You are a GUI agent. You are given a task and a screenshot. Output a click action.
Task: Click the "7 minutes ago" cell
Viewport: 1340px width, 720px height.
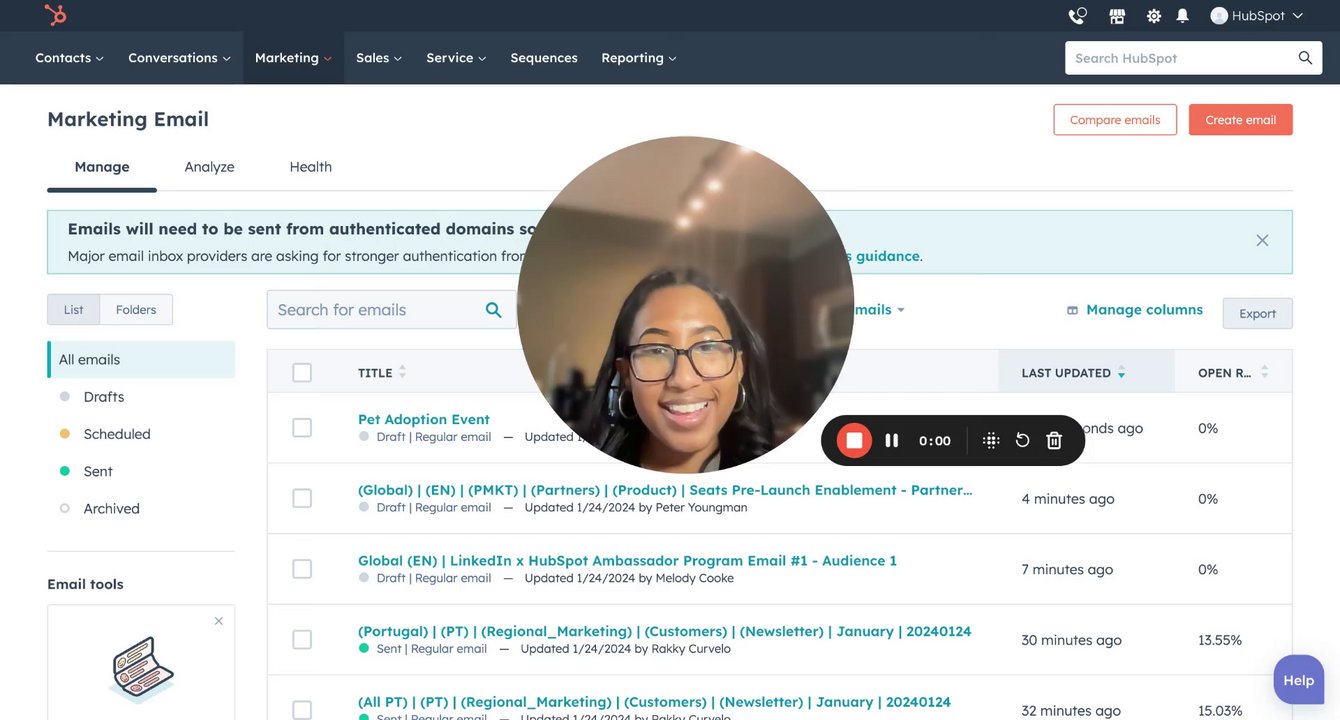pyautogui.click(x=1067, y=569)
